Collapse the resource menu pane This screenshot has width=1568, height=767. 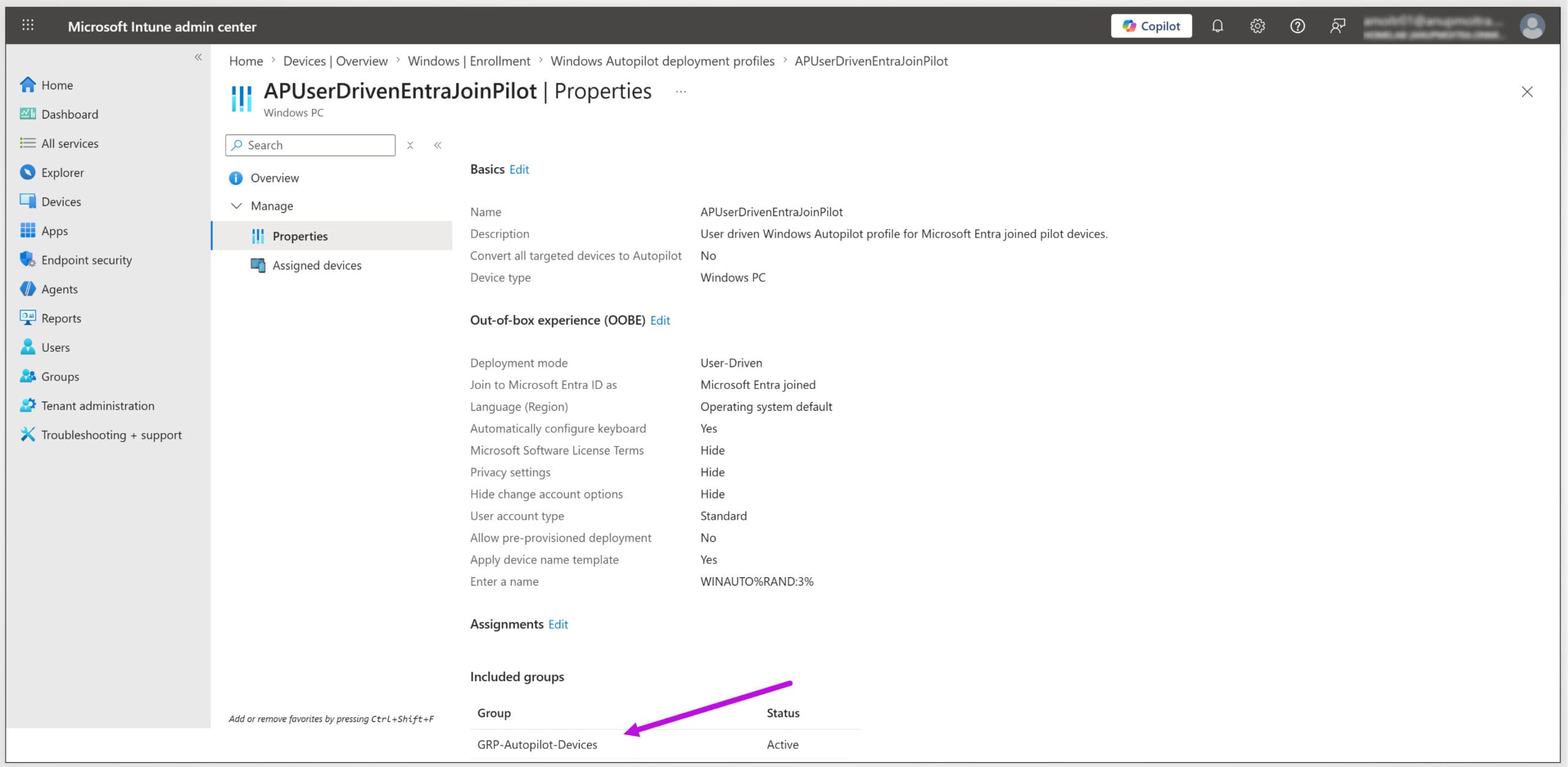[437, 145]
